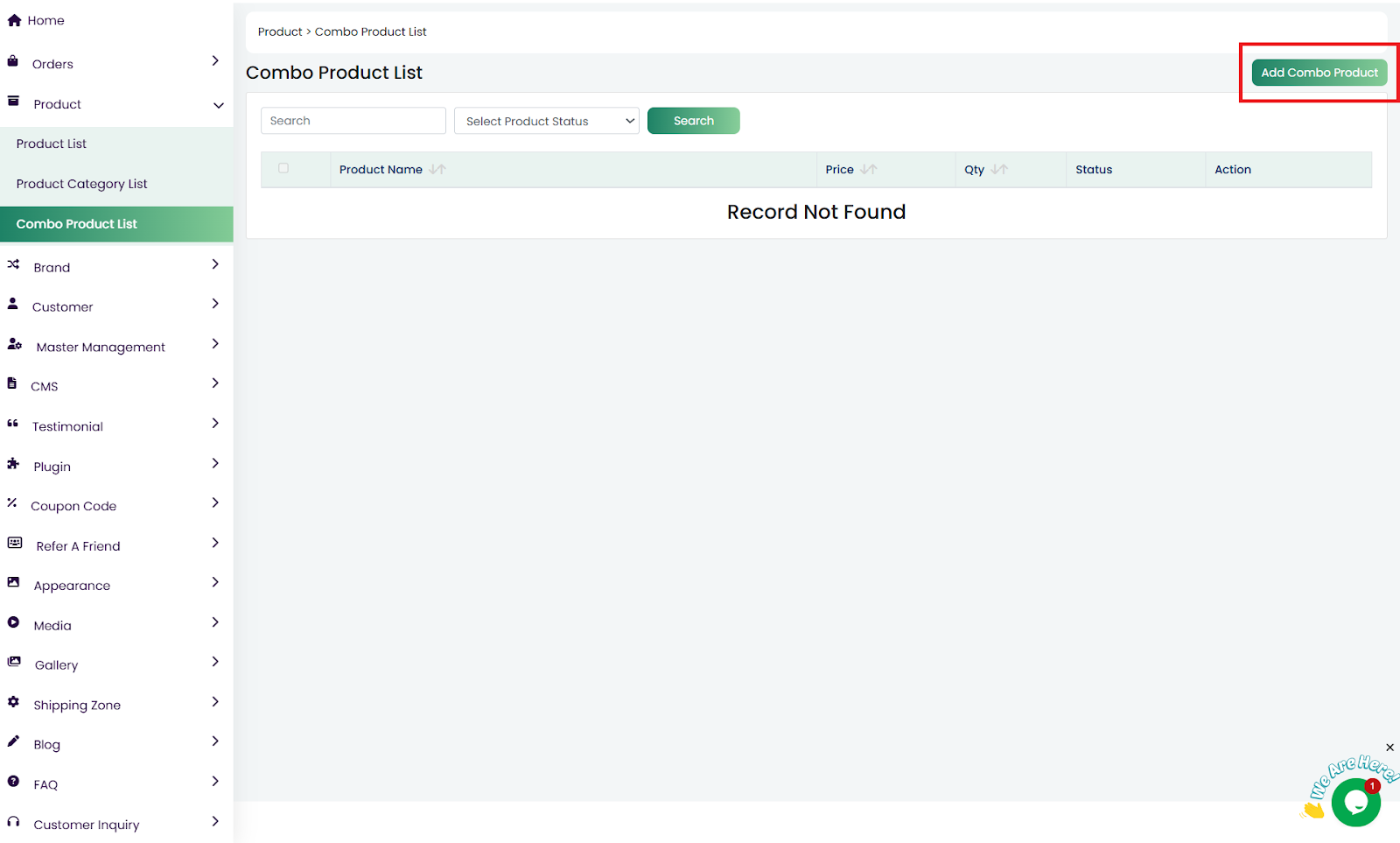Click the Home house icon

pyautogui.click(x=14, y=20)
